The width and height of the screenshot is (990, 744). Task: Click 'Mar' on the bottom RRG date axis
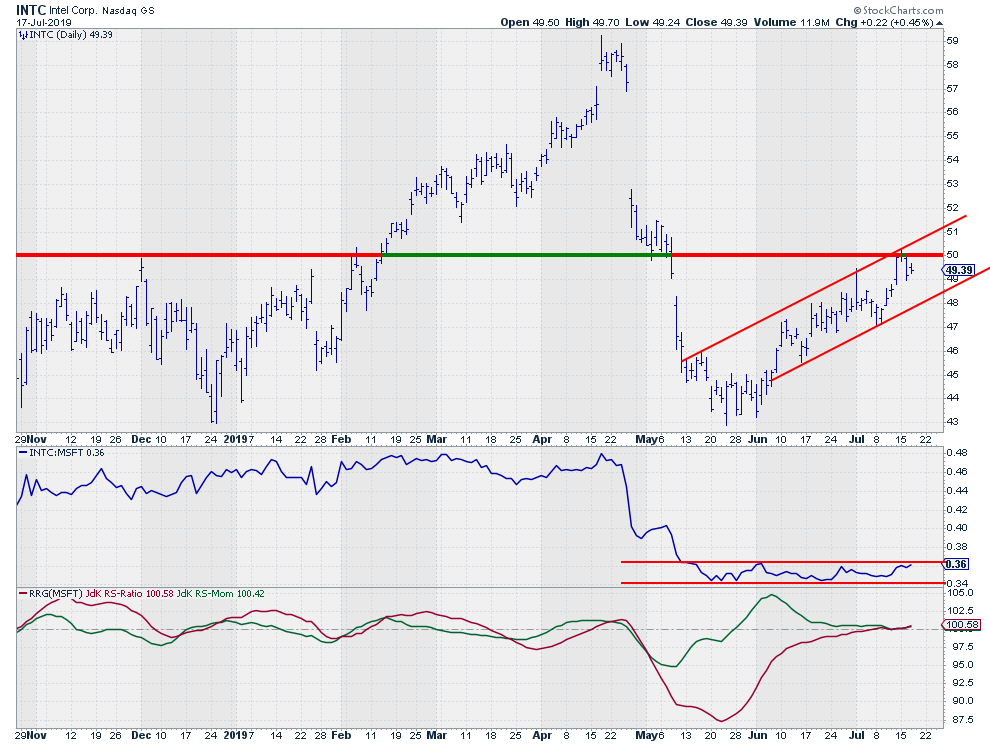click(x=436, y=735)
